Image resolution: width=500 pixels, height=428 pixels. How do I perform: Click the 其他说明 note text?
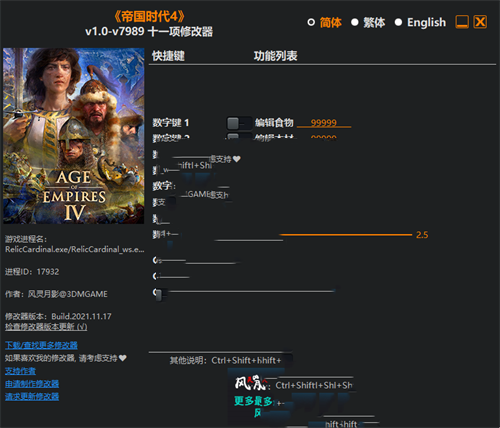point(225,360)
